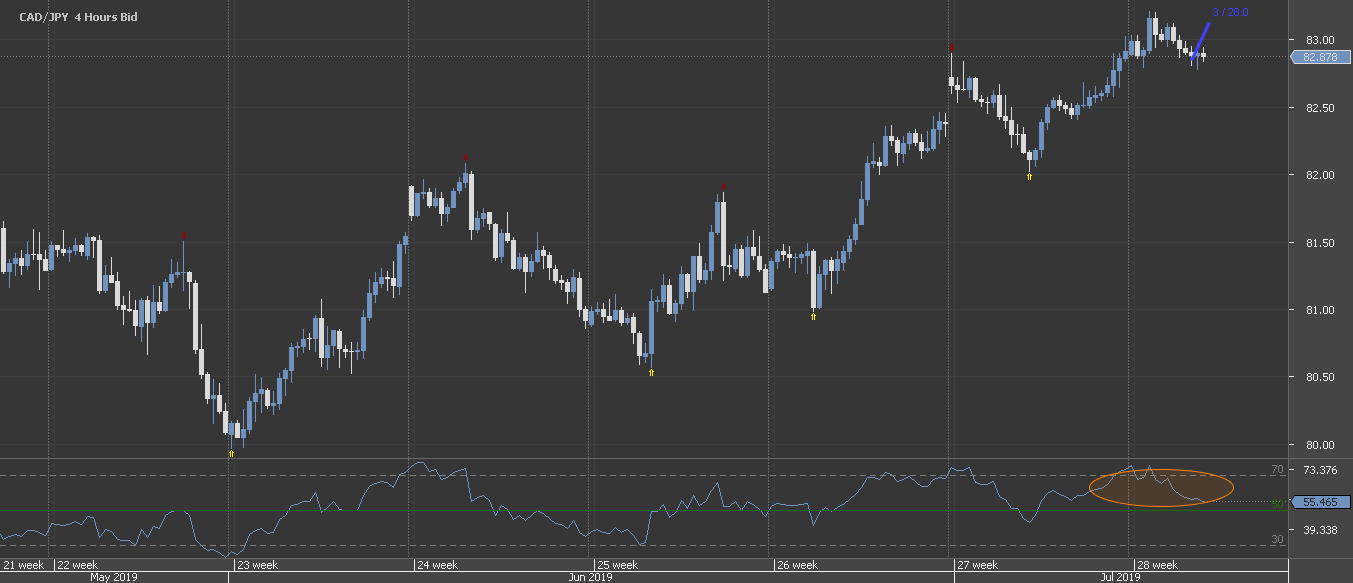This screenshot has width=1353, height=583.
Task: Click the 80.50 price axis label
Action: point(1318,377)
